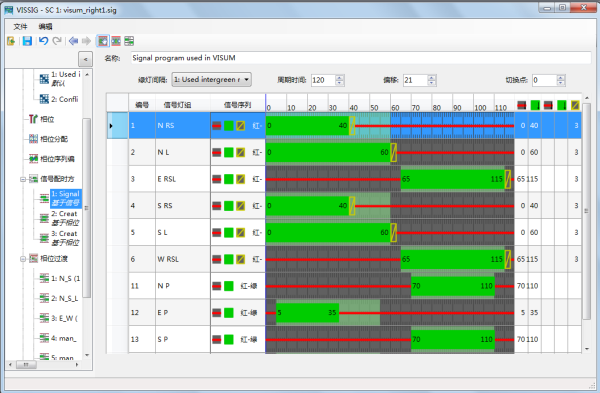Open the 文件 (File) menu
The width and height of the screenshot is (600, 393).
point(20,26)
